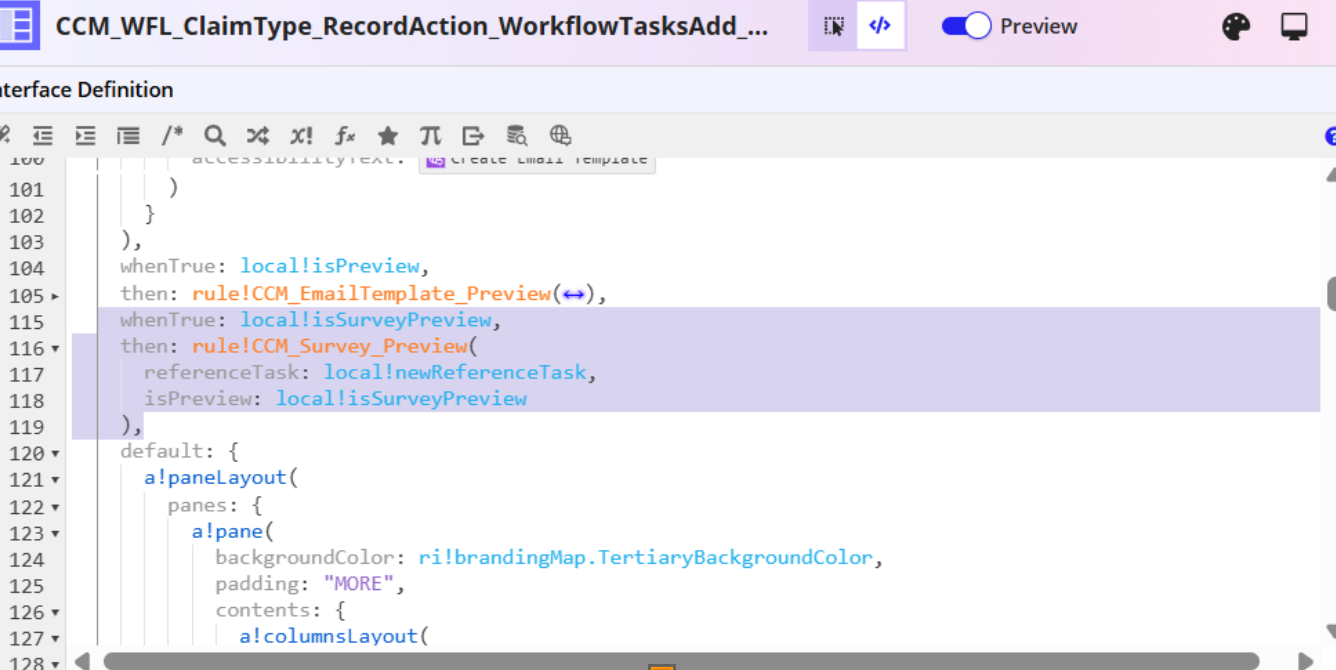Click the Interface Definition panel header
This screenshot has width=1336, height=670.
(86, 90)
